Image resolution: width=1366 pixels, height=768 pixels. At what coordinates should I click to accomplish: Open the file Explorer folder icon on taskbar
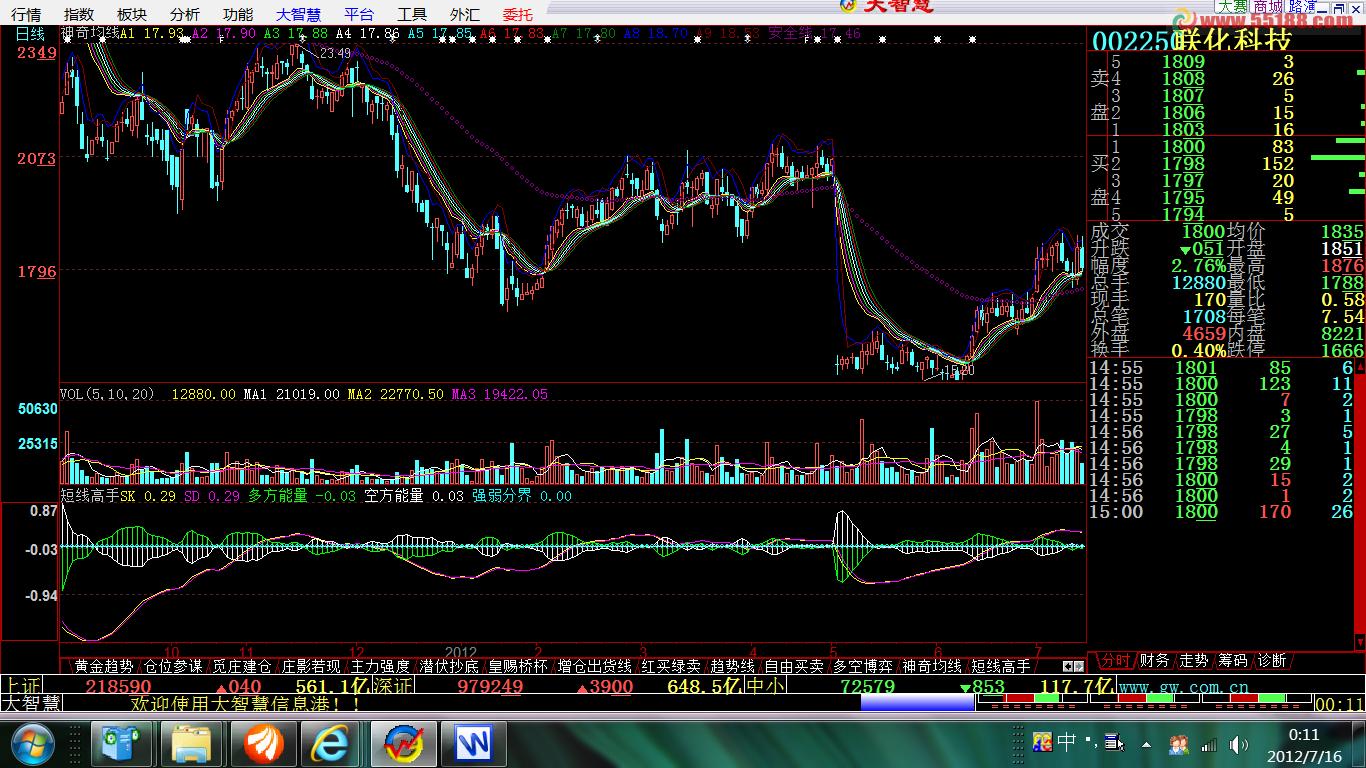click(192, 744)
